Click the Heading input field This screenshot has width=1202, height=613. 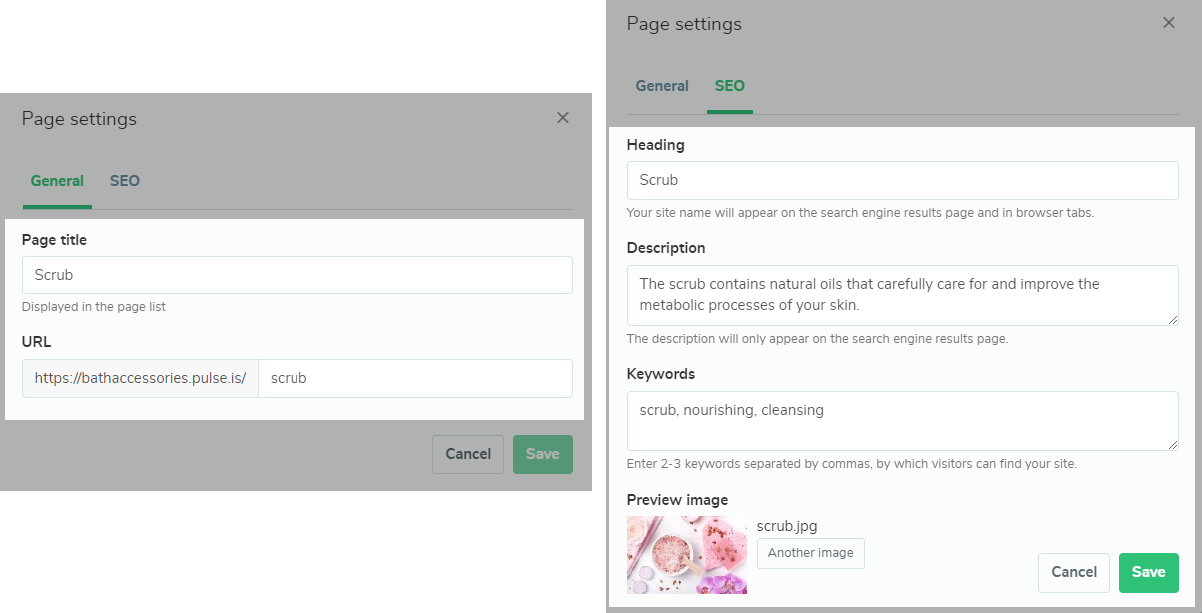tap(902, 180)
